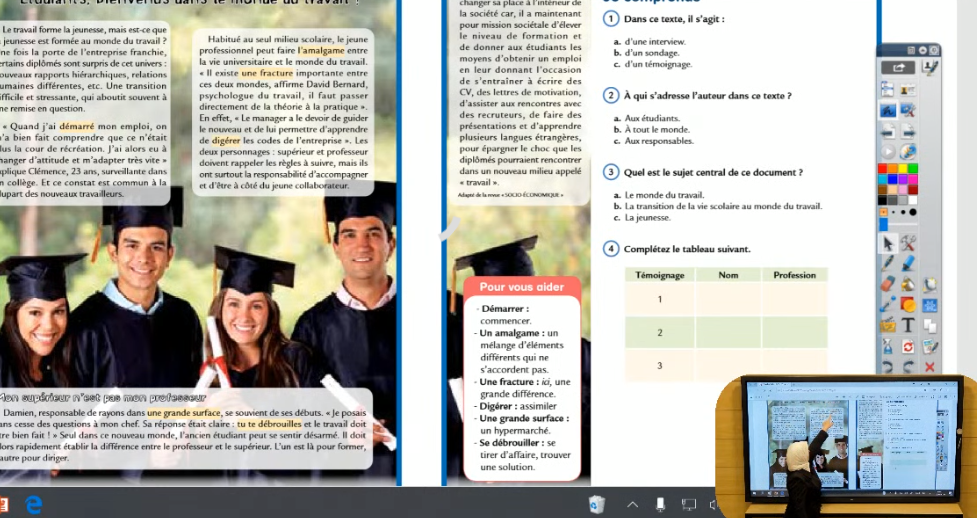Click the arrow Select tool

[888, 243]
